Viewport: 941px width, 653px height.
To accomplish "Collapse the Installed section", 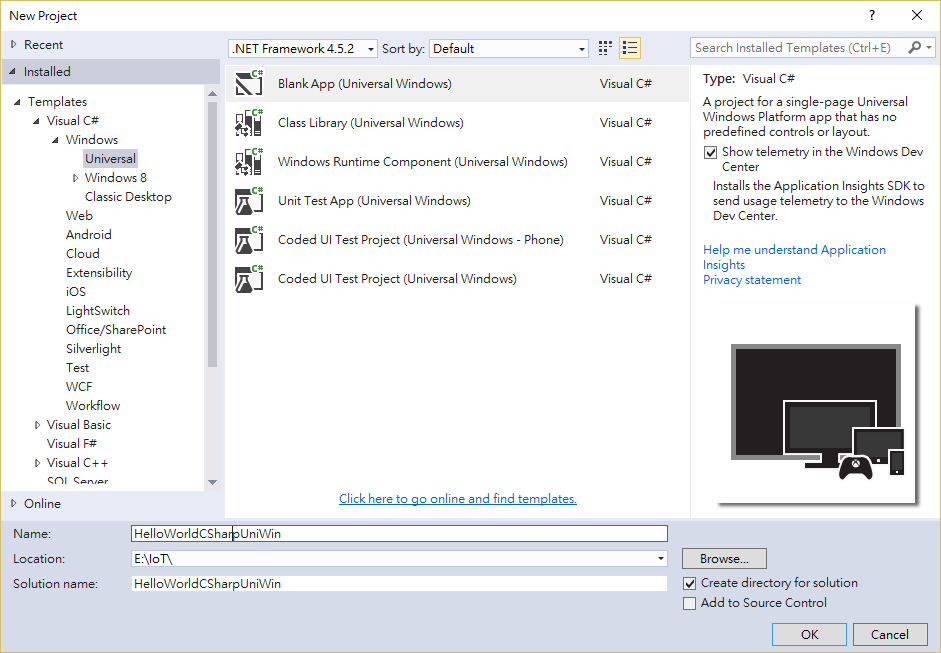I will point(13,71).
